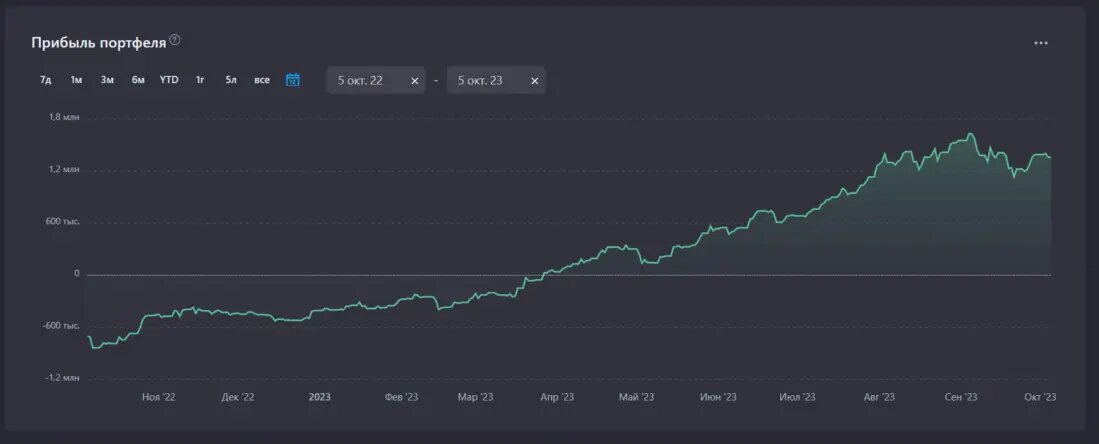Click the Апр '23 axis label
The width and height of the screenshot is (1099, 444).
[x=557, y=397]
